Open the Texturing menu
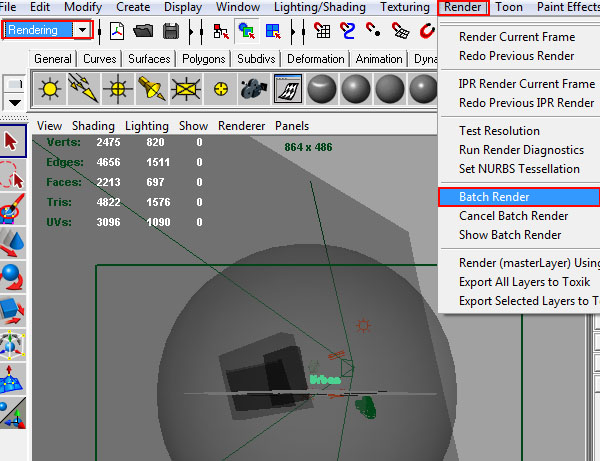Image resolution: width=600 pixels, height=461 pixels. pyautogui.click(x=405, y=7)
